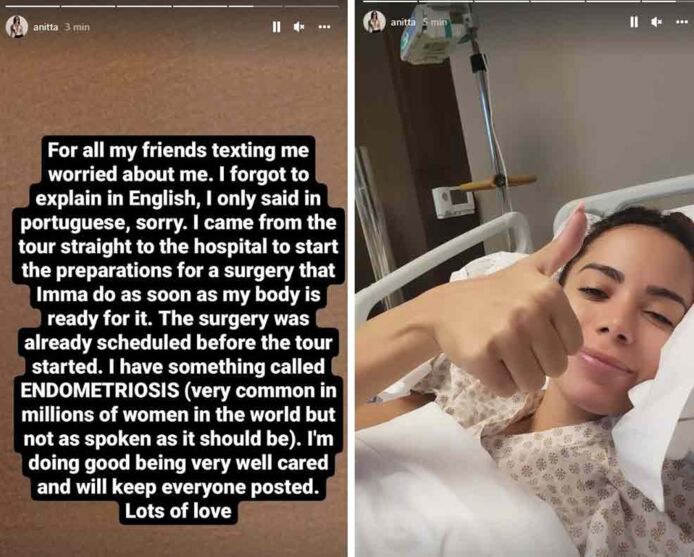Jump to second progress segment, left story
Screen dimensions: 694x557
88,6
